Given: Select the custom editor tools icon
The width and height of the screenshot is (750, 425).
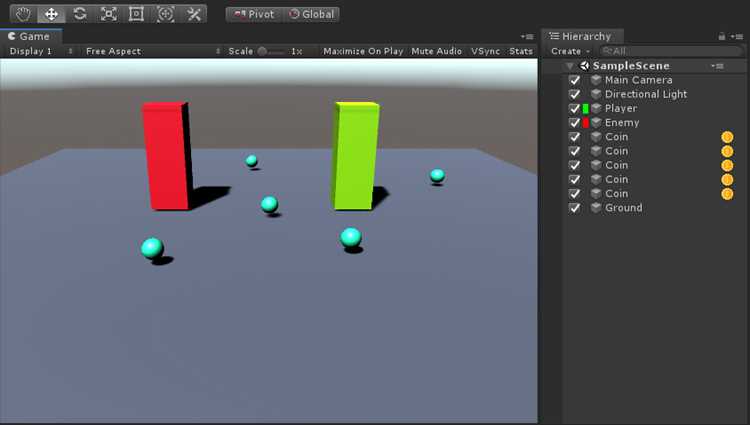Looking at the screenshot, I should [x=194, y=14].
